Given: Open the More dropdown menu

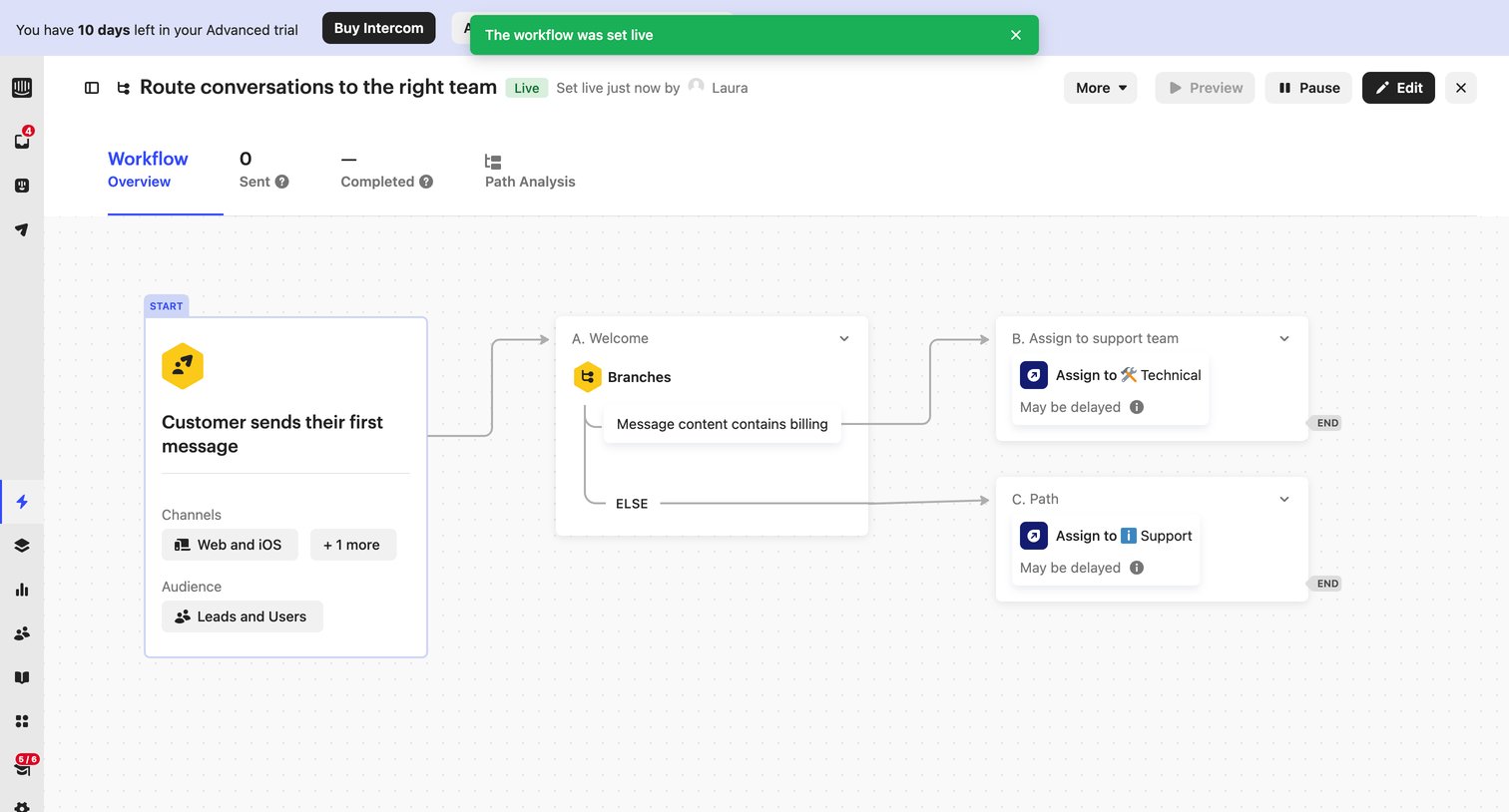Looking at the screenshot, I should tap(1101, 88).
